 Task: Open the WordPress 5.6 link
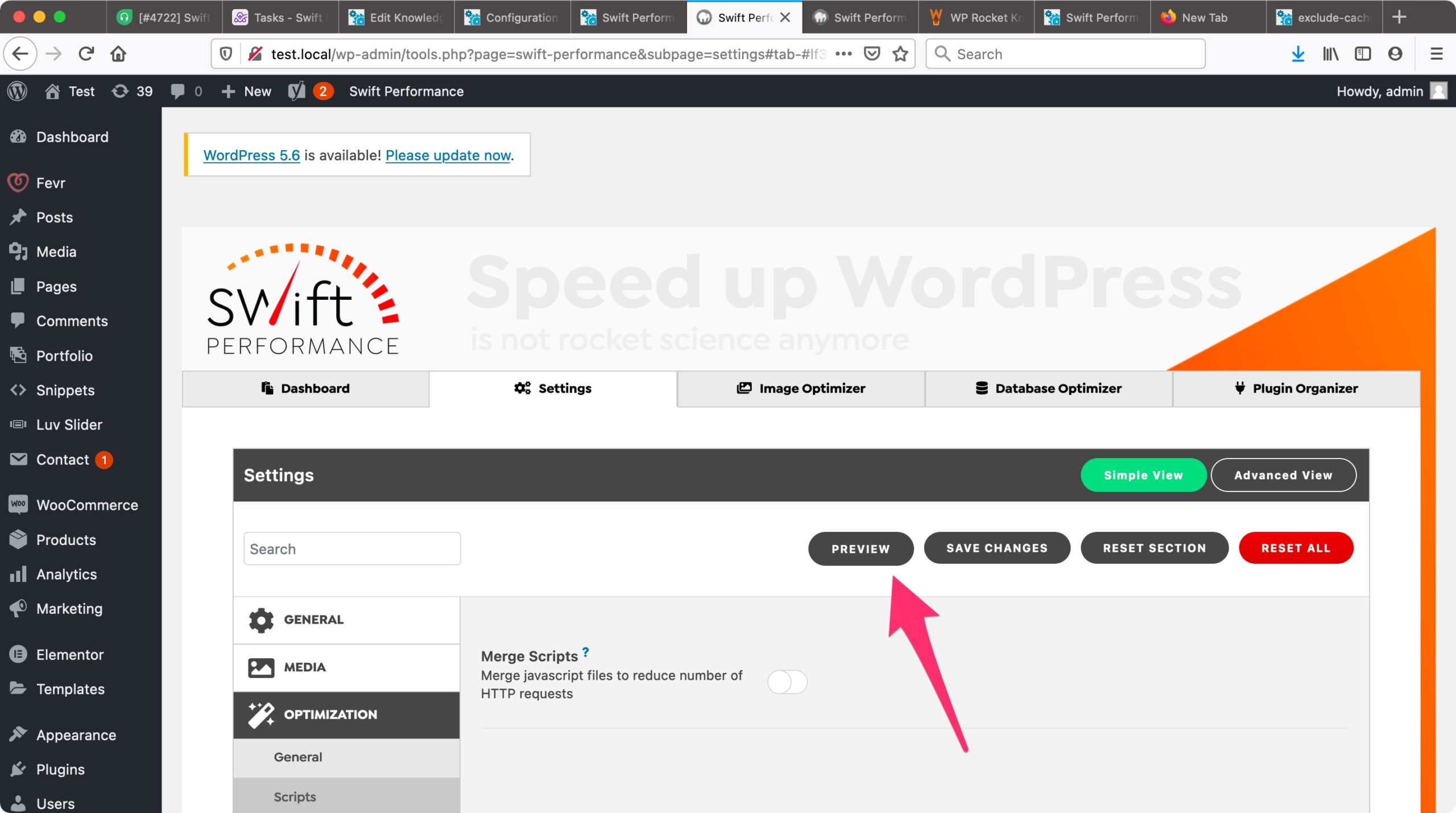point(251,155)
